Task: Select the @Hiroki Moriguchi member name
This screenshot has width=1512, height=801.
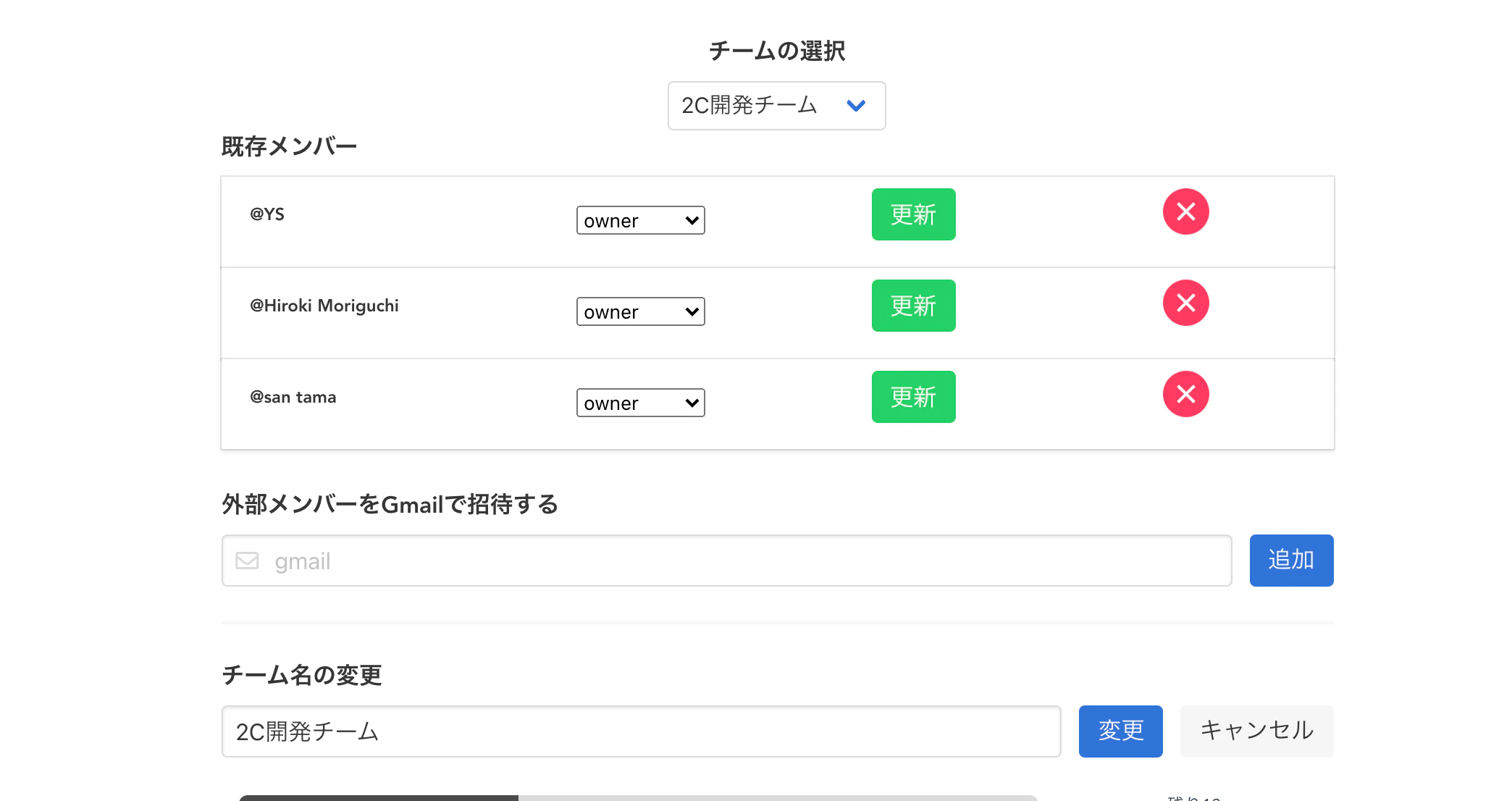Action: pyautogui.click(x=324, y=306)
